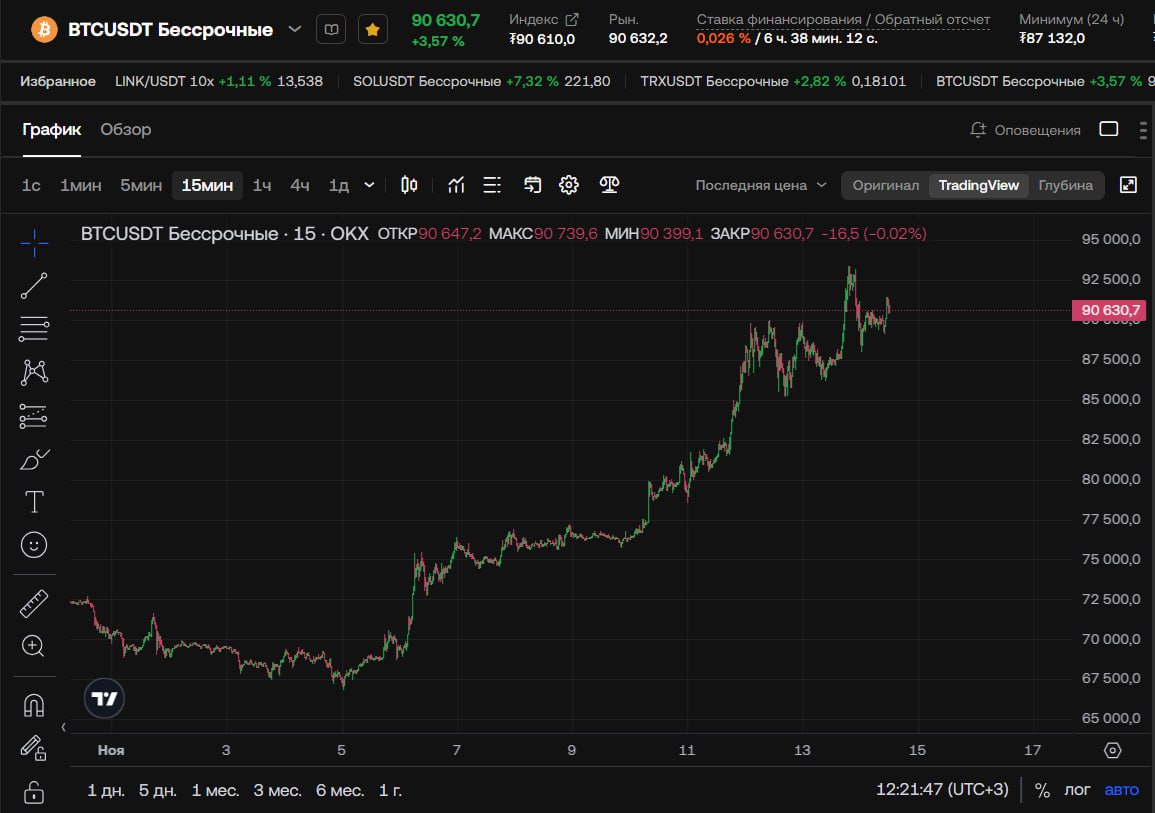Viewport: 1155px width, 813px height.
Task: Click the alerts bell Оповещения
Action: point(1025,130)
